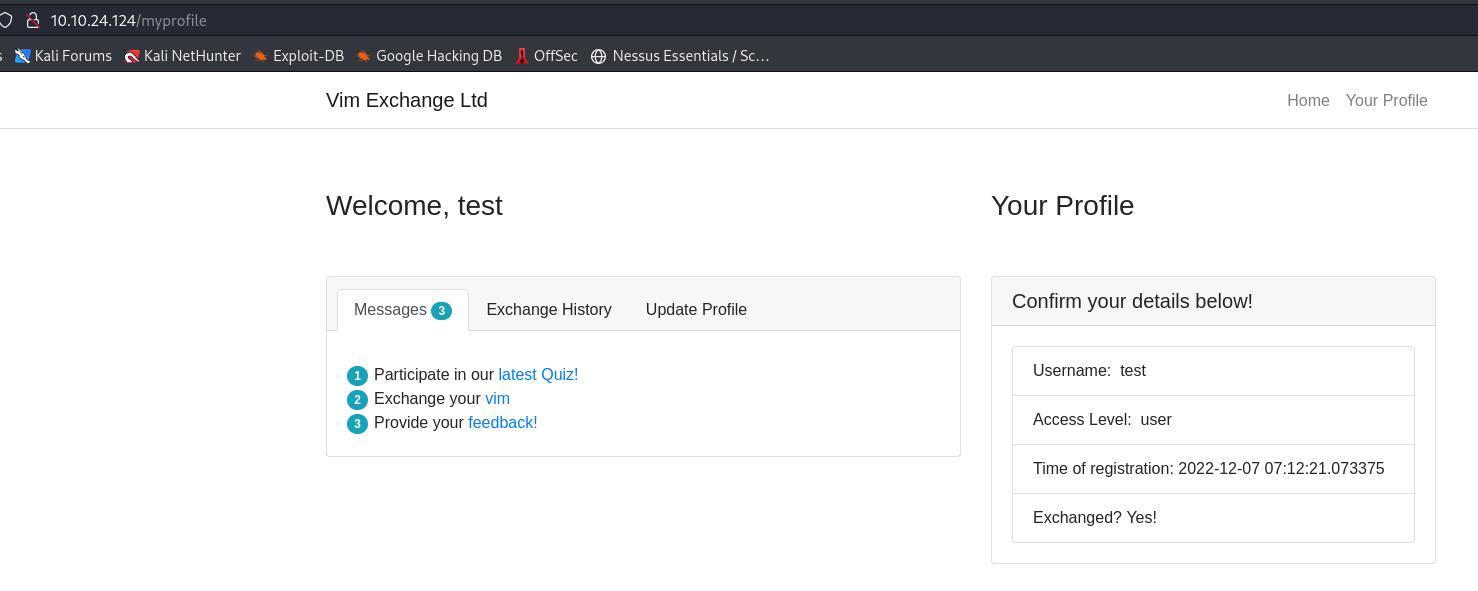
Task: Click the Messages count badge showing 3
Action: click(441, 311)
